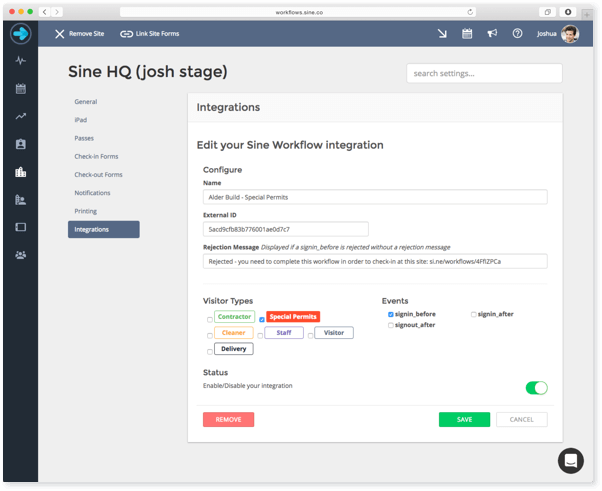This screenshot has height=491, width=602.
Task: Click the diagonal arrow icon in header
Action: pyautogui.click(x=442, y=34)
